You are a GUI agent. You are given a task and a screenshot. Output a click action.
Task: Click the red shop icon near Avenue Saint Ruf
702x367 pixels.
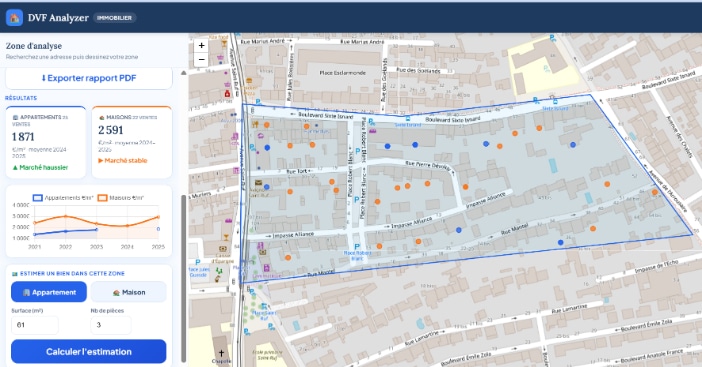[x=227, y=94]
